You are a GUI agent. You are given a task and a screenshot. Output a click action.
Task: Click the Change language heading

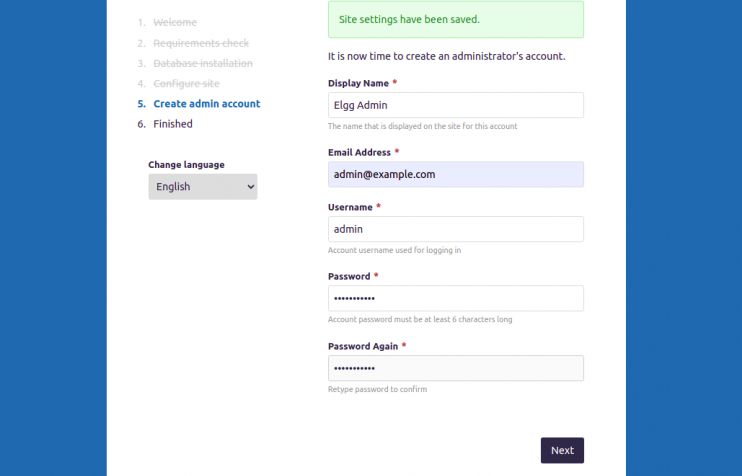coord(186,164)
